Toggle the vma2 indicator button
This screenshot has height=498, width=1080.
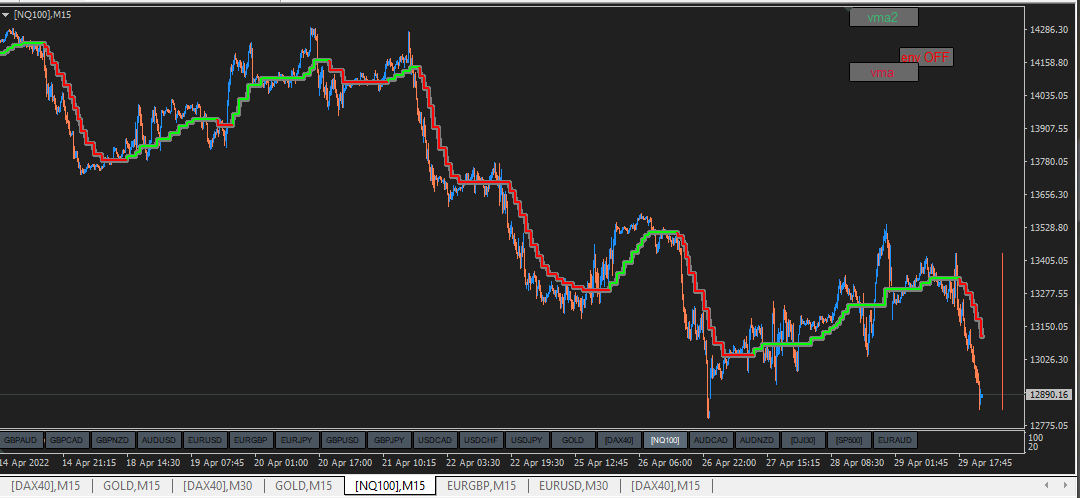pyautogui.click(x=884, y=17)
